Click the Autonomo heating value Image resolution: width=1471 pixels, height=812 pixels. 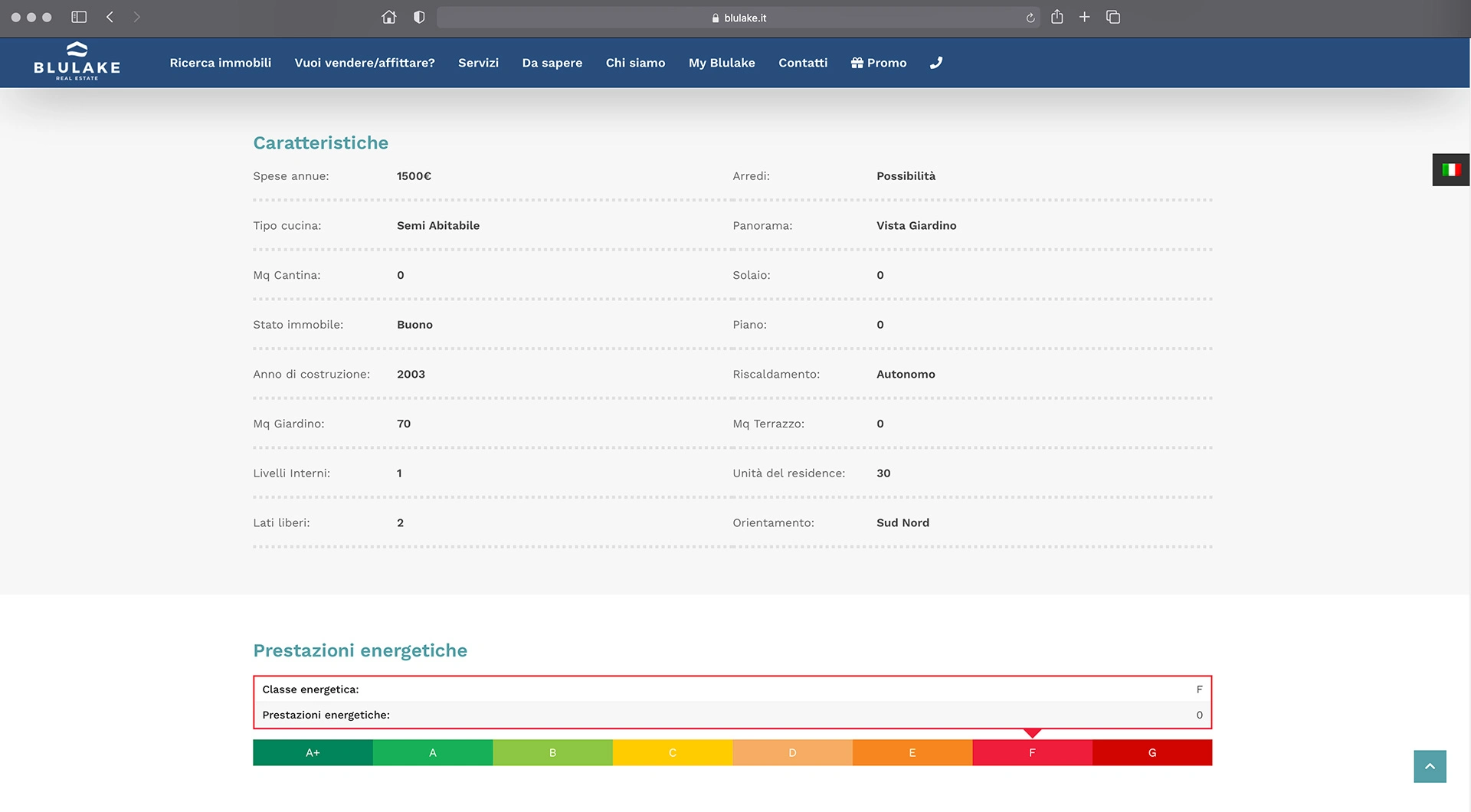point(906,374)
